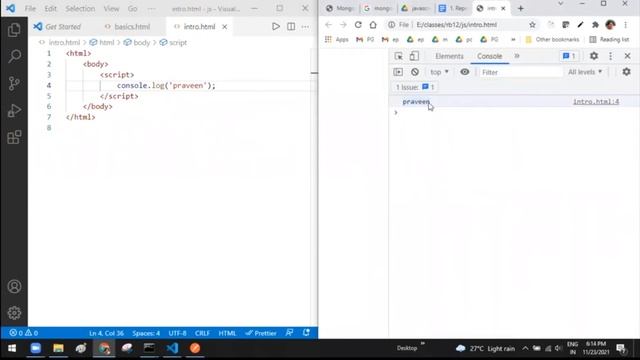This screenshot has height=360, width=640.
Task: Change language mode via HTML
Action: 227,333
